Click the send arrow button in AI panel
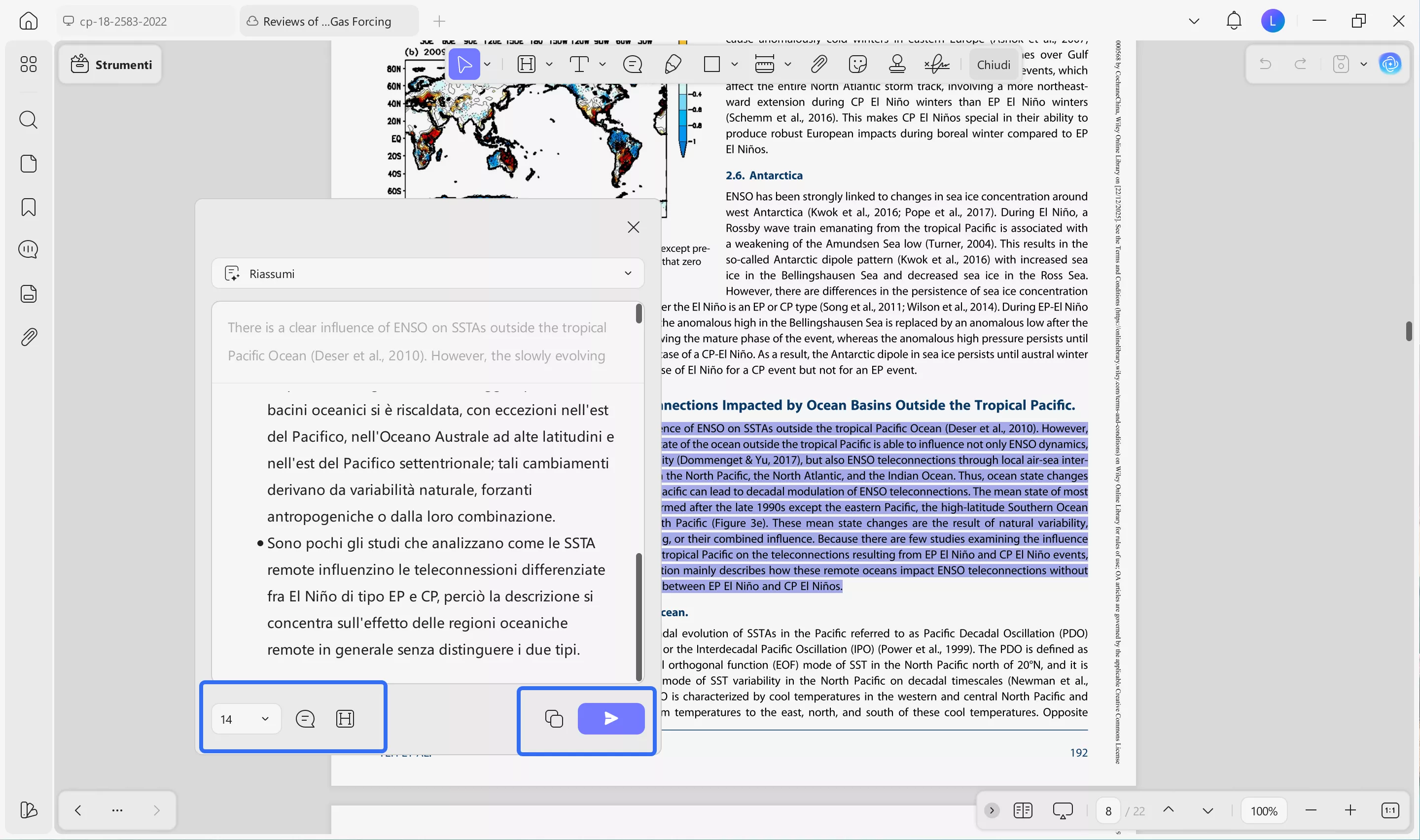The height and width of the screenshot is (840, 1420). (x=611, y=718)
